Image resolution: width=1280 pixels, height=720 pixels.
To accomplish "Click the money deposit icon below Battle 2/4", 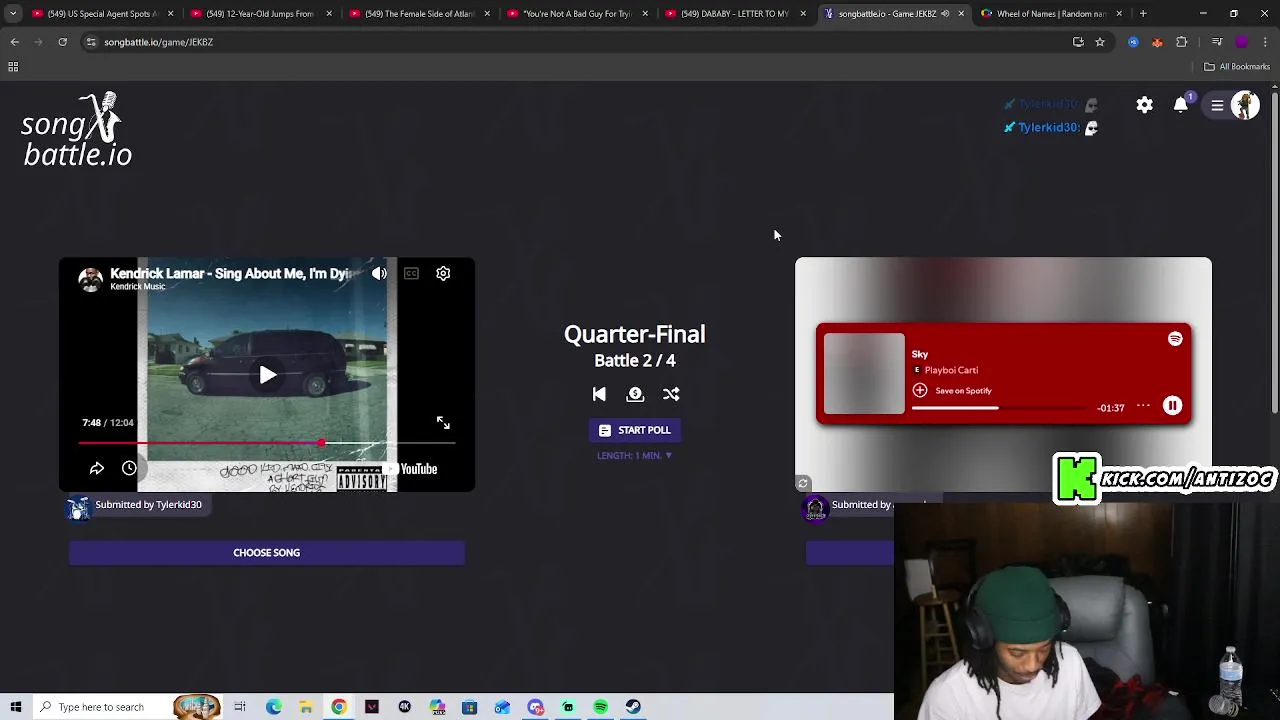I will pyautogui.click(x=635, y=394).
